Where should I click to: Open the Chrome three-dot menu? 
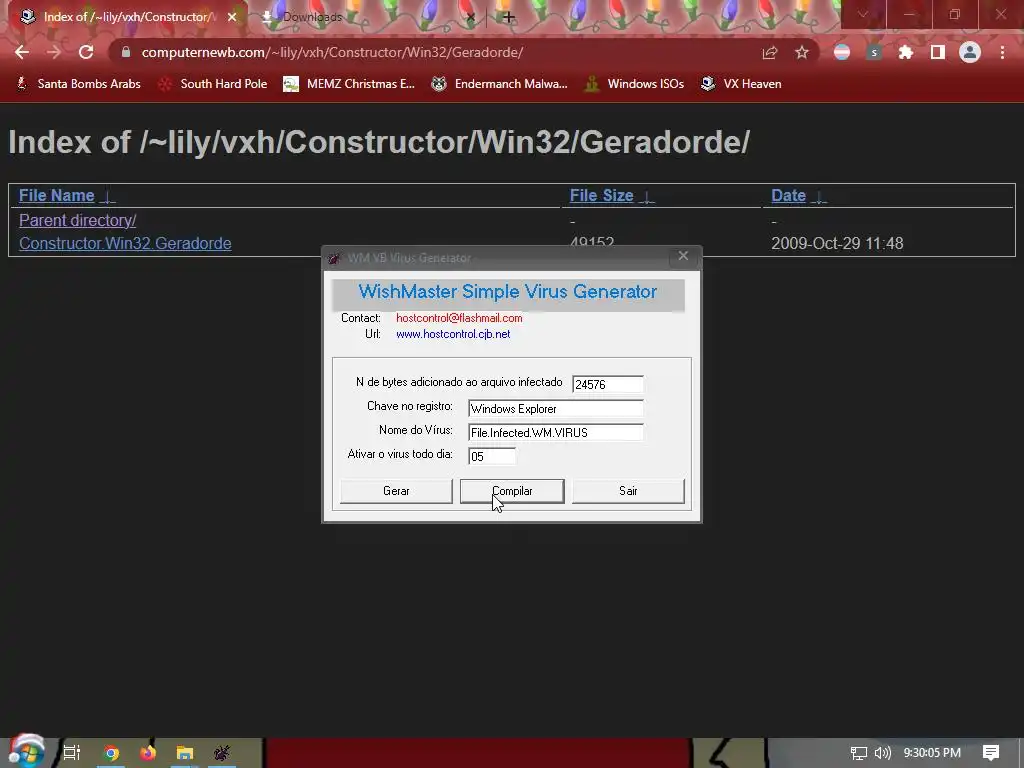click(1002, 52)
